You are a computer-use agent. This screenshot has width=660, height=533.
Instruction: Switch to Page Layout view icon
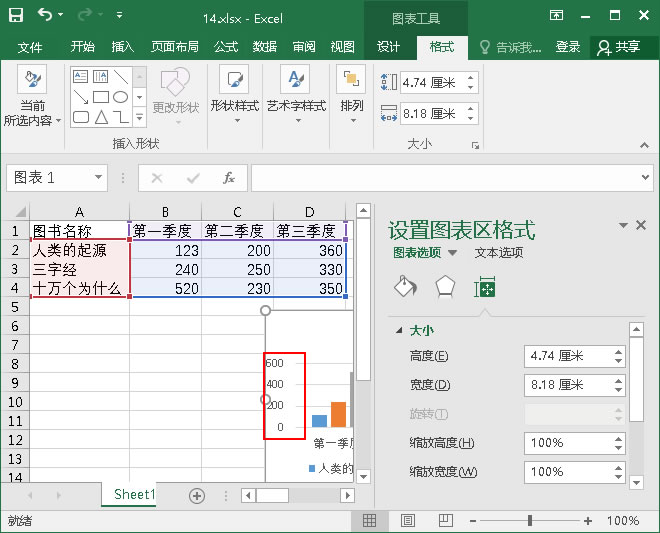click(x=407, y=521)
